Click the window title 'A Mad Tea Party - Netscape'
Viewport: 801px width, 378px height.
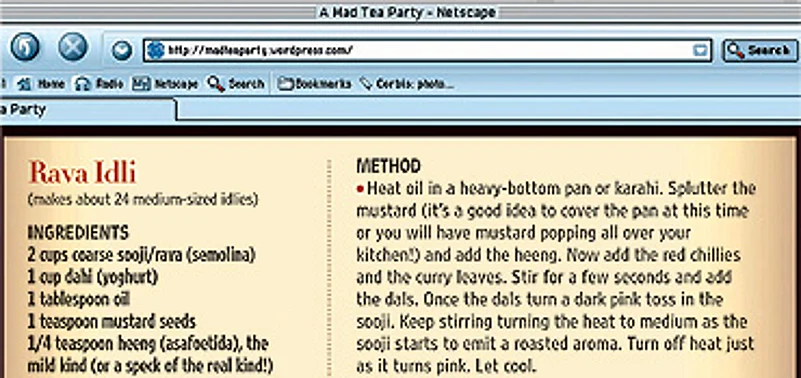point(407,12)
